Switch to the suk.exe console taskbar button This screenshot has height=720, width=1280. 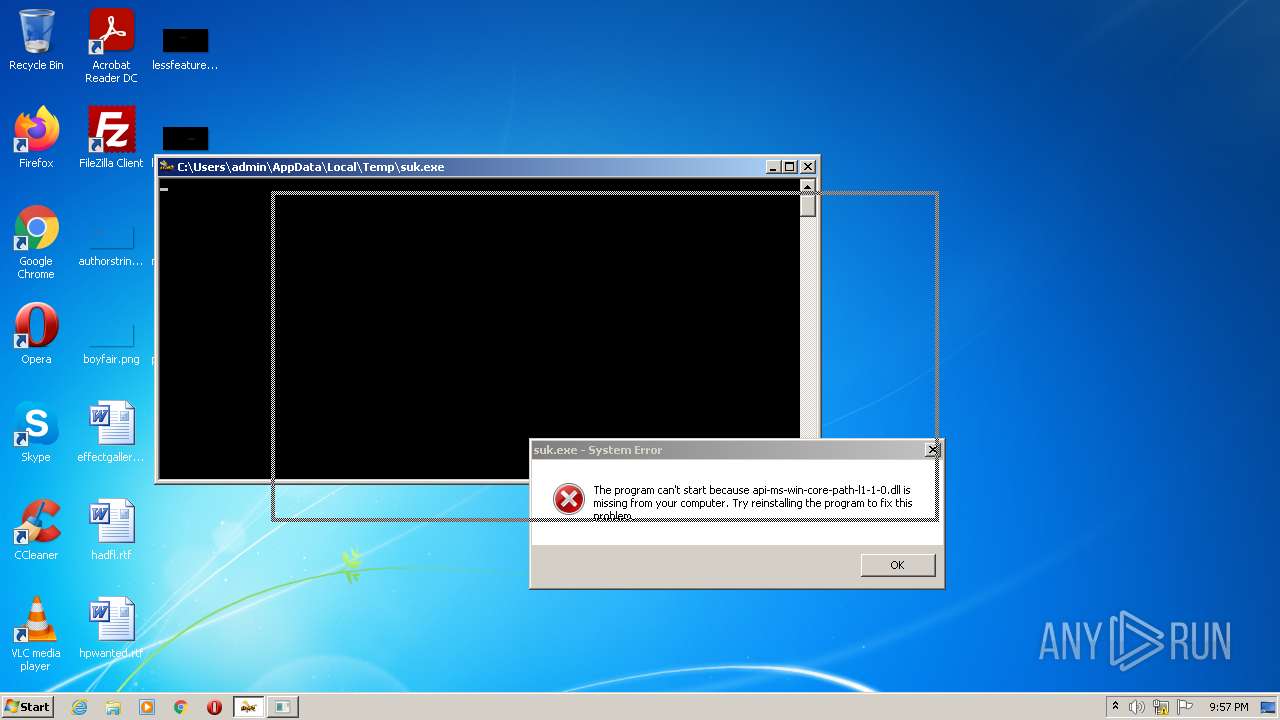tap(249, 707)
